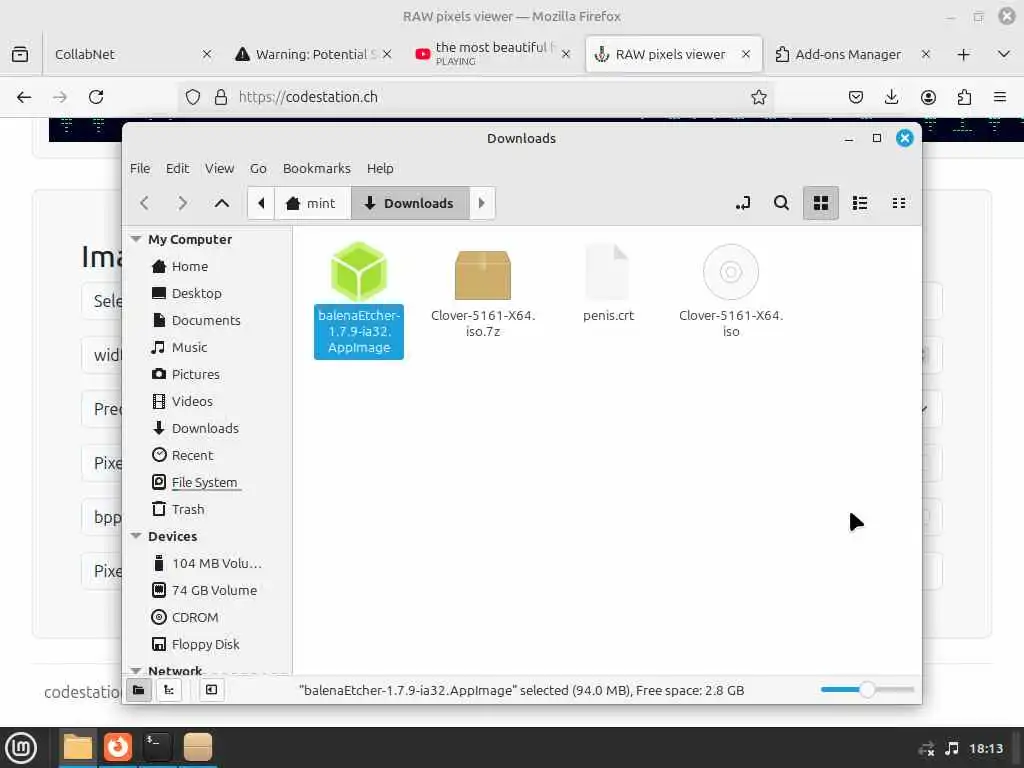Click the mint home path button
The height and width of the screenshot is (768, 1024).
(x=312, y=203)
